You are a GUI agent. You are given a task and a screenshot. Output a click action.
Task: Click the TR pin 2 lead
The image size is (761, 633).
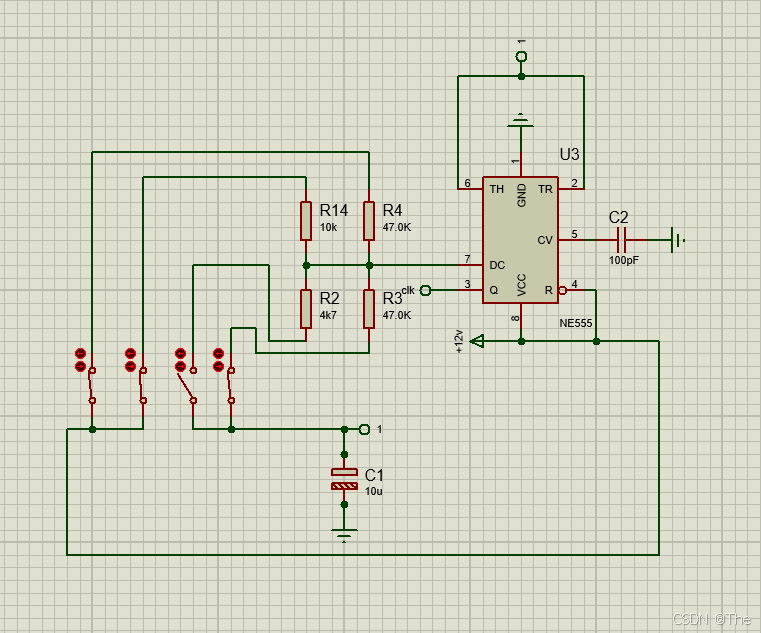(571, 189)
